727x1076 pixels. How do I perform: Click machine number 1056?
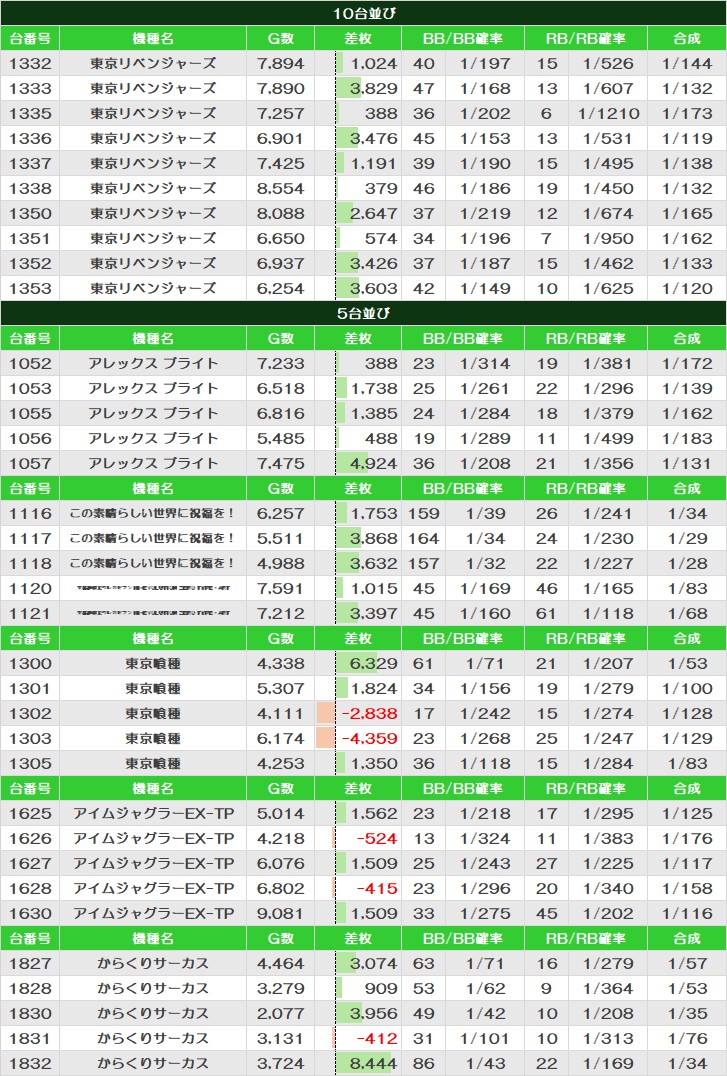(30, 438)
